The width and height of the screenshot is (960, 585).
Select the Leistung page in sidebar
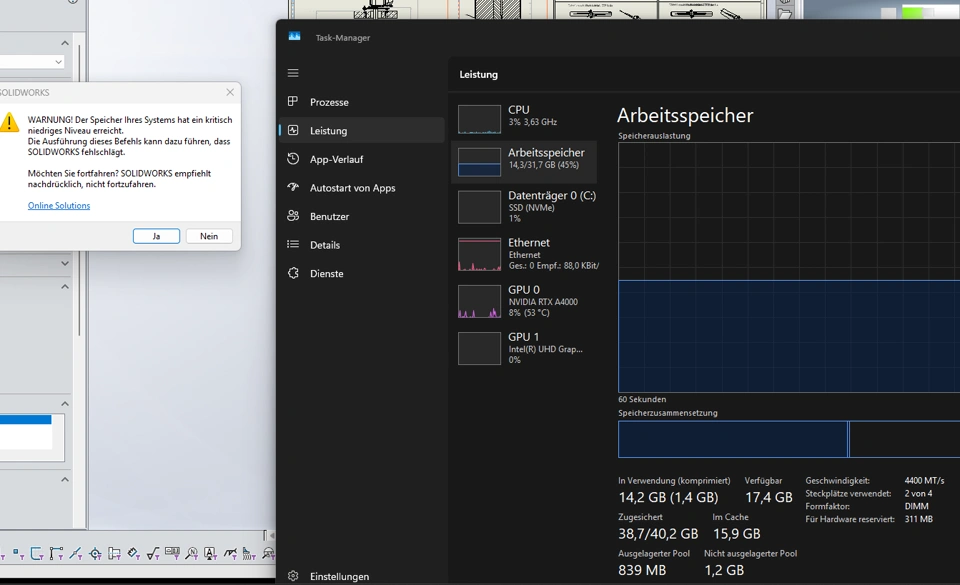coord(361,130)
